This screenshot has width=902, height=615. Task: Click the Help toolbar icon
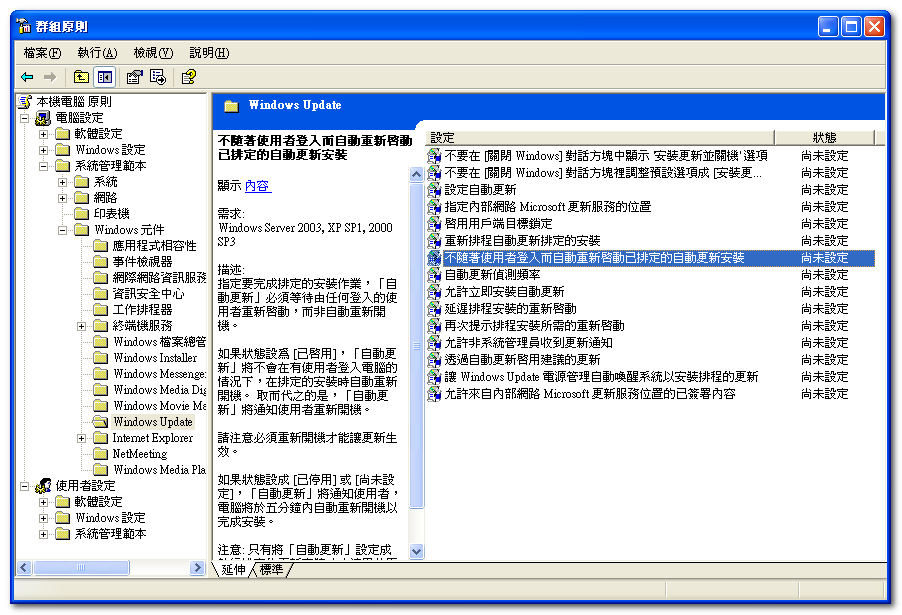tap(189, 77)
